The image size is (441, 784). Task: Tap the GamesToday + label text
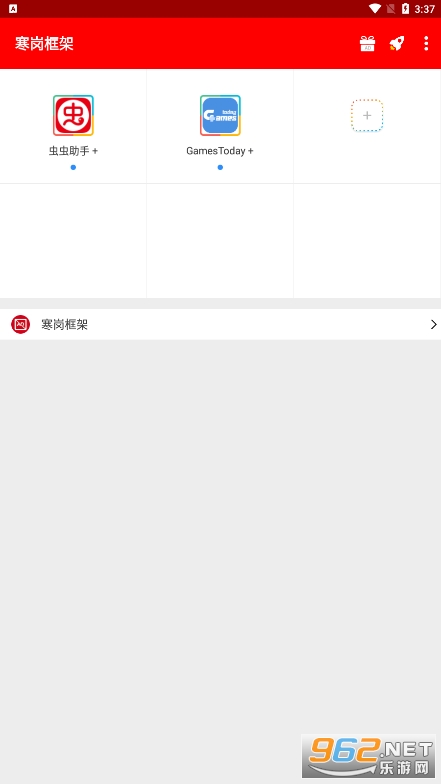220,151
